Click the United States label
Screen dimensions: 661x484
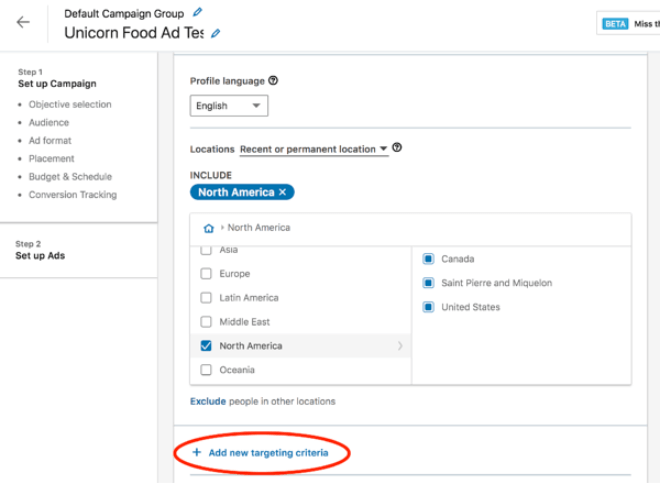(470, 307)
